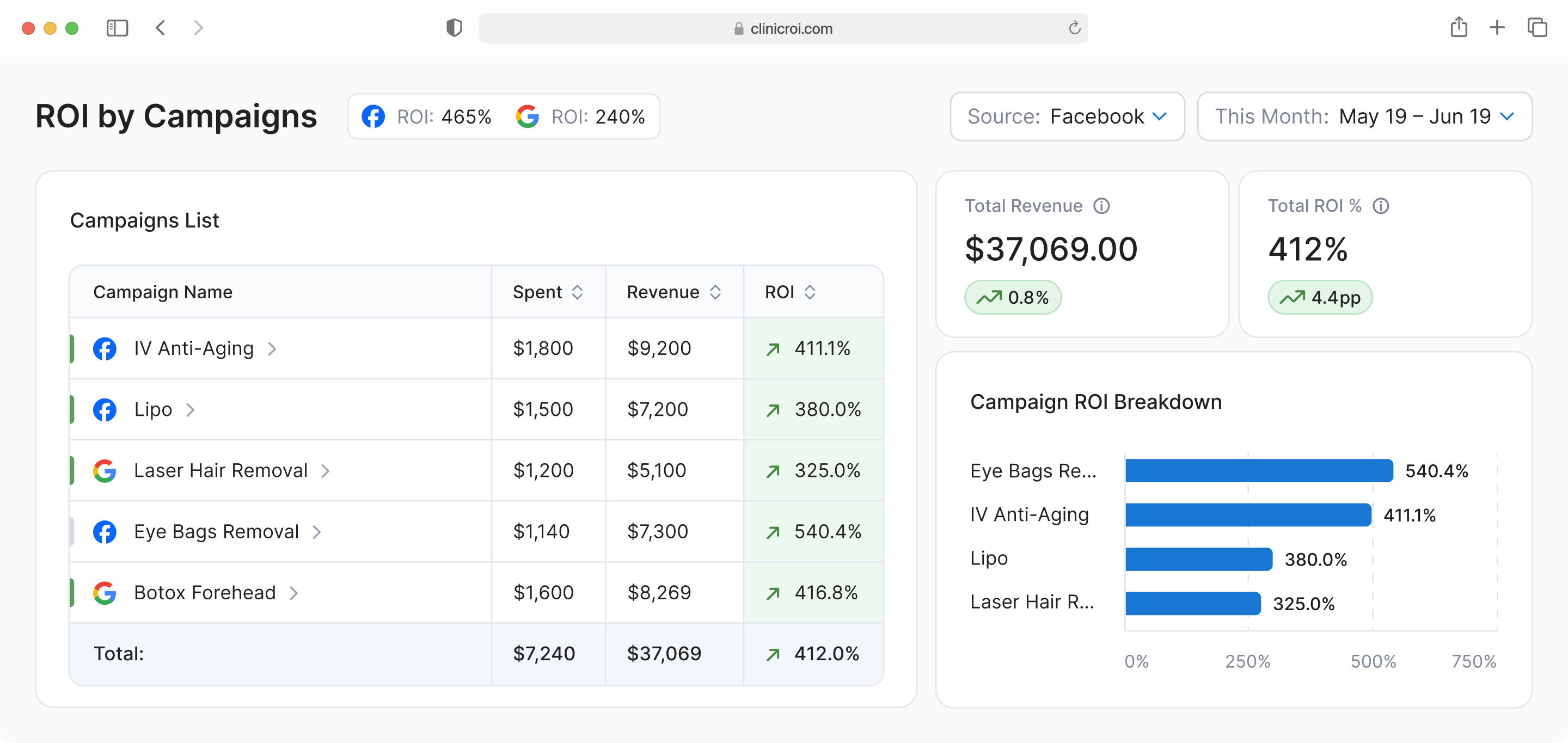Select the $37,069 total revenue cell
Image resolution: width=1568 pixels, height=743 pixels.
click(675, 654)
